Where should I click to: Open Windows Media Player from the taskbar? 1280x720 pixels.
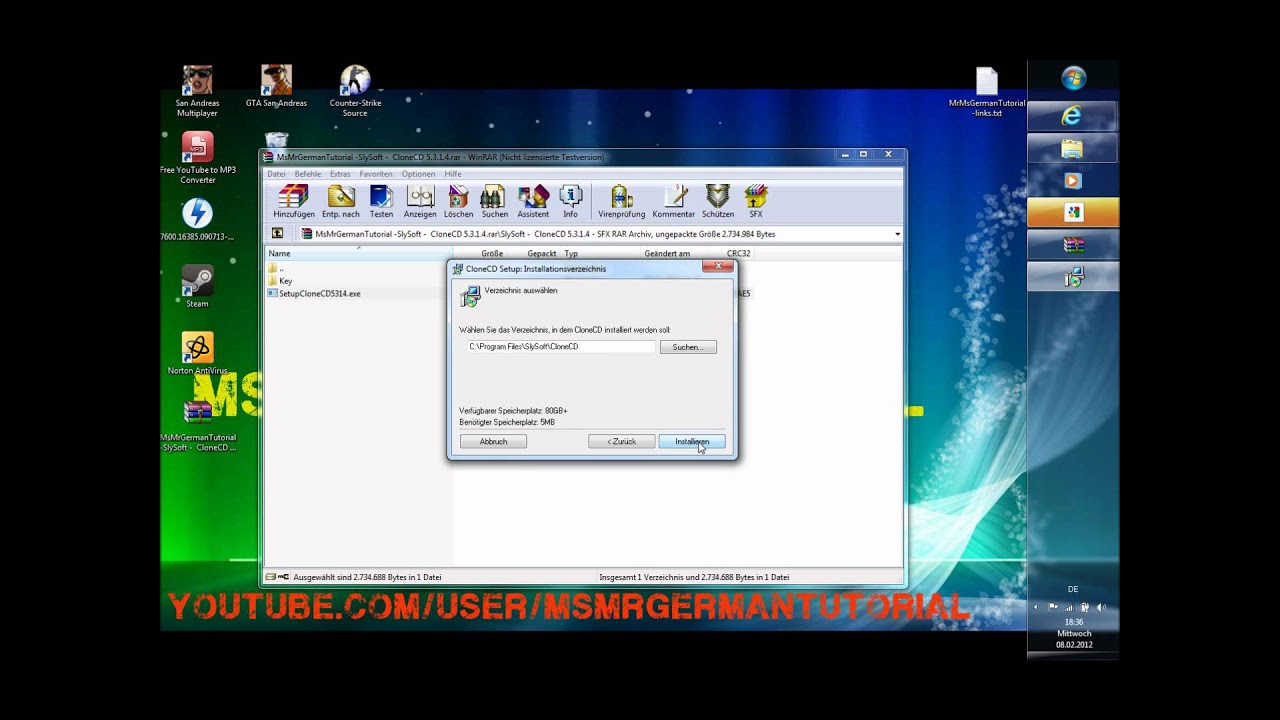click(x=1072, y=181)
